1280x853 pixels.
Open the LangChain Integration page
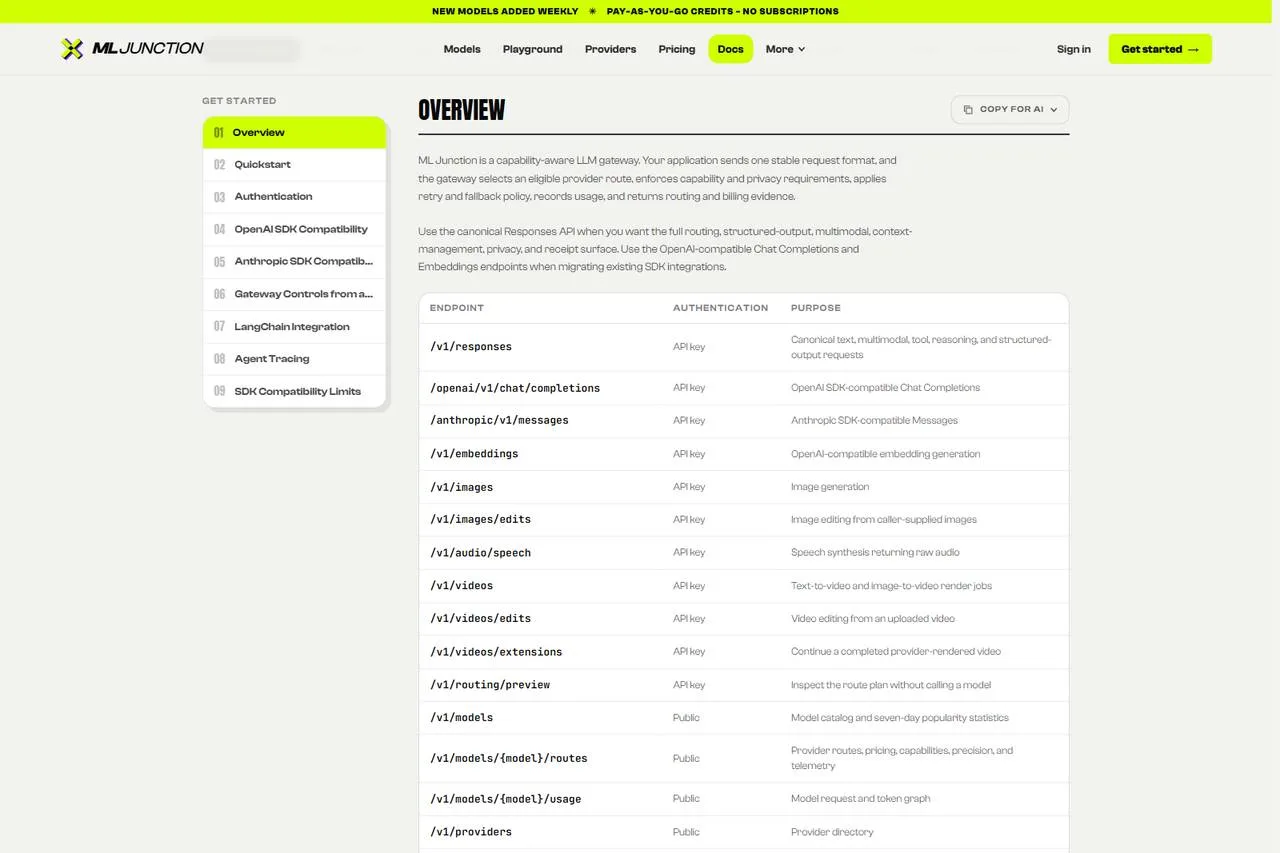pyautogui.click(x=294, y=327)
